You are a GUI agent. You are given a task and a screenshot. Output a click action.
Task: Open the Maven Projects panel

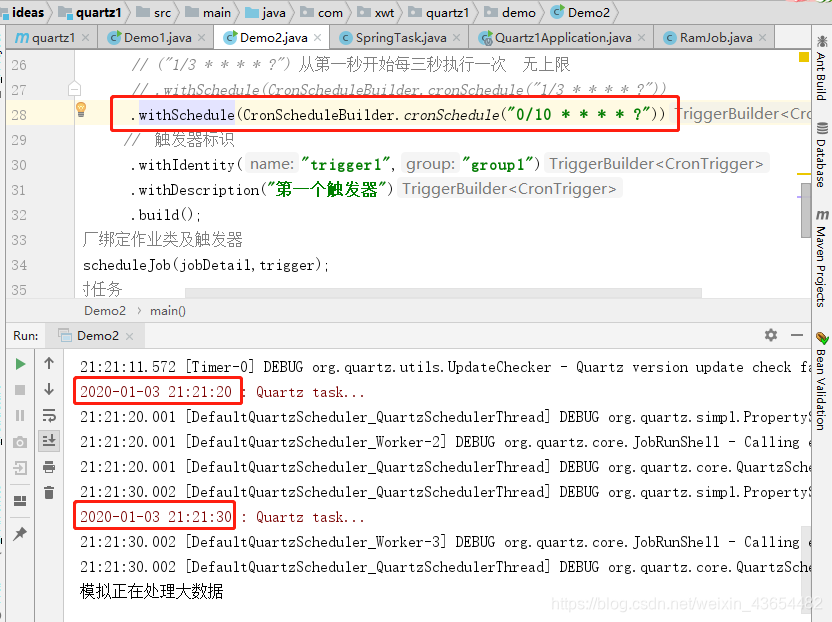click(822, 258)
